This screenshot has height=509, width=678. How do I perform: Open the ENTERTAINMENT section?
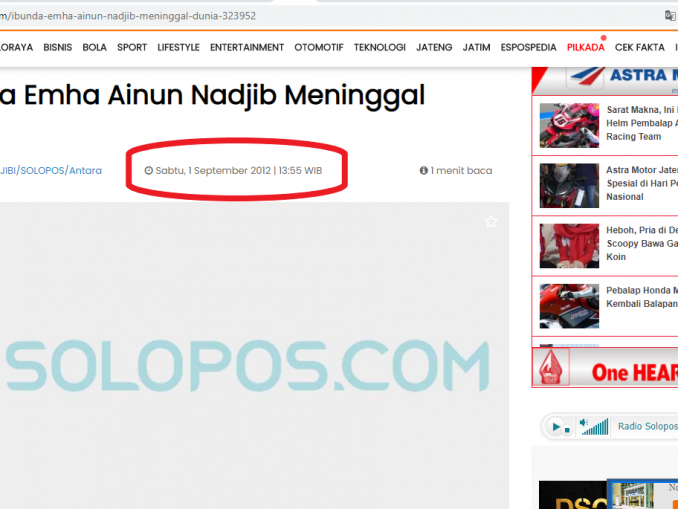coord(247,48)
